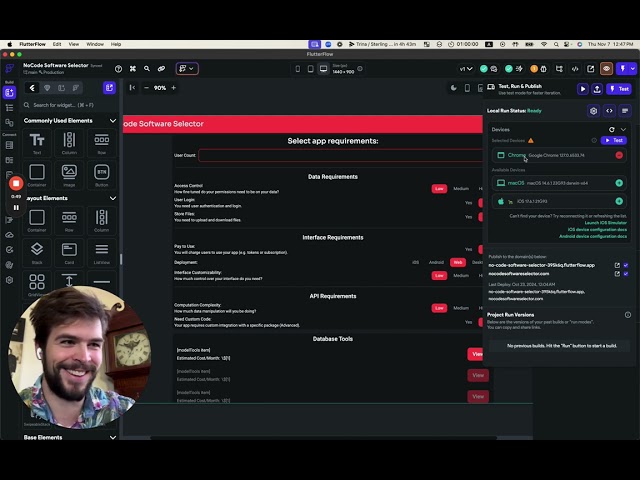This screenshot has width=640, height=480.
Task: Open Android device configuration docs link
Action: tap(593, 236)
